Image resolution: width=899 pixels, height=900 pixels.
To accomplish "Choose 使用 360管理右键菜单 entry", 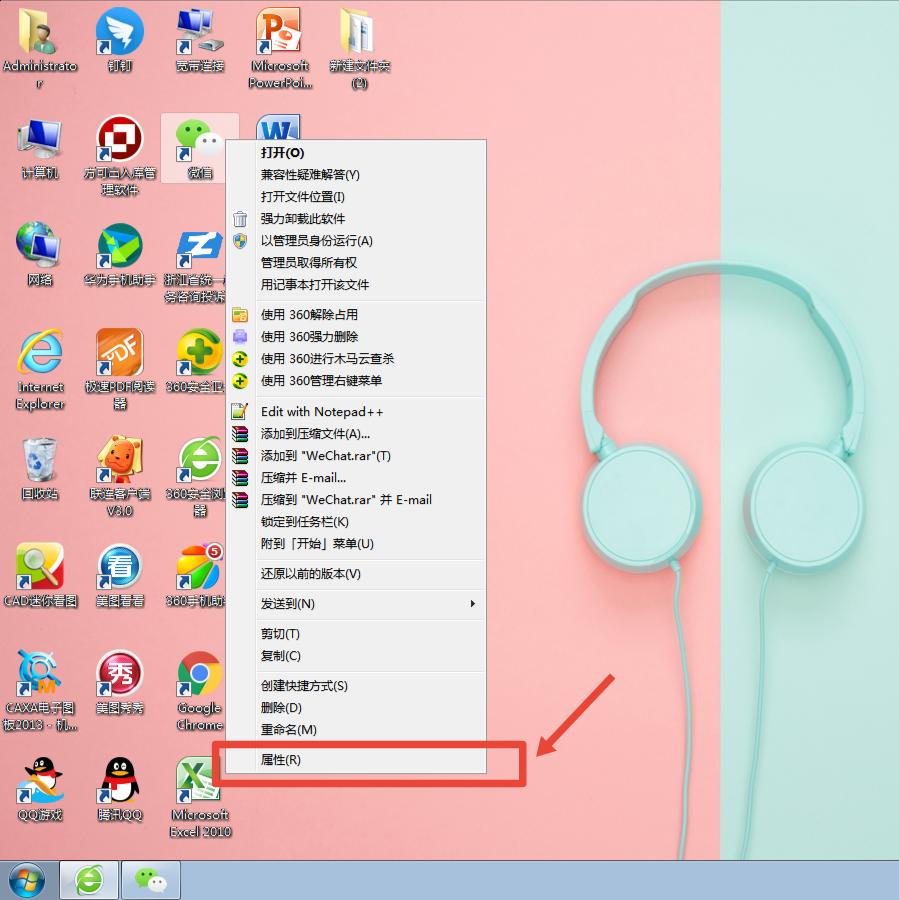I will pos(356,381).
